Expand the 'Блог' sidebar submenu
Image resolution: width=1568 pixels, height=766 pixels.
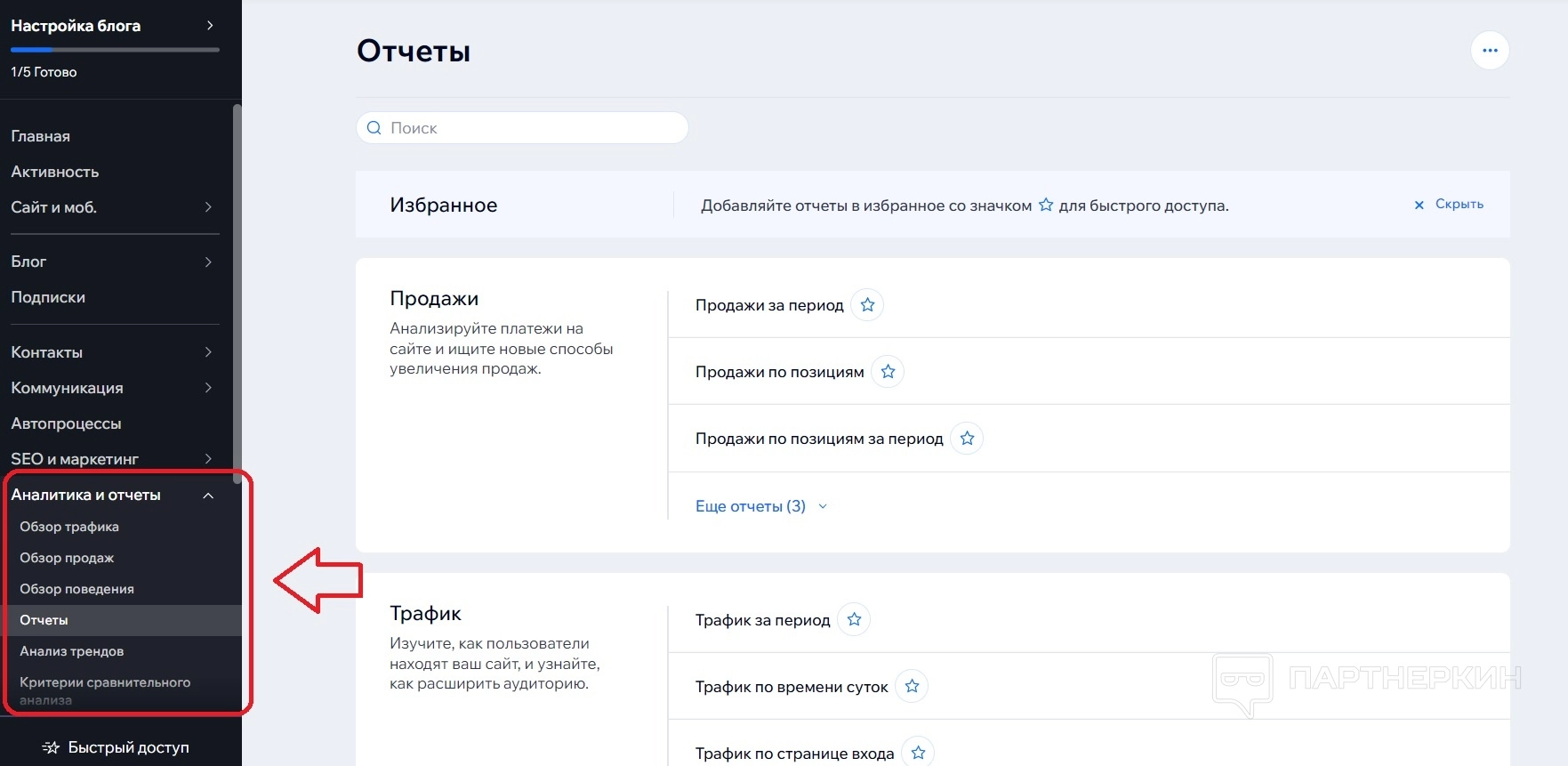click(208, 262)
